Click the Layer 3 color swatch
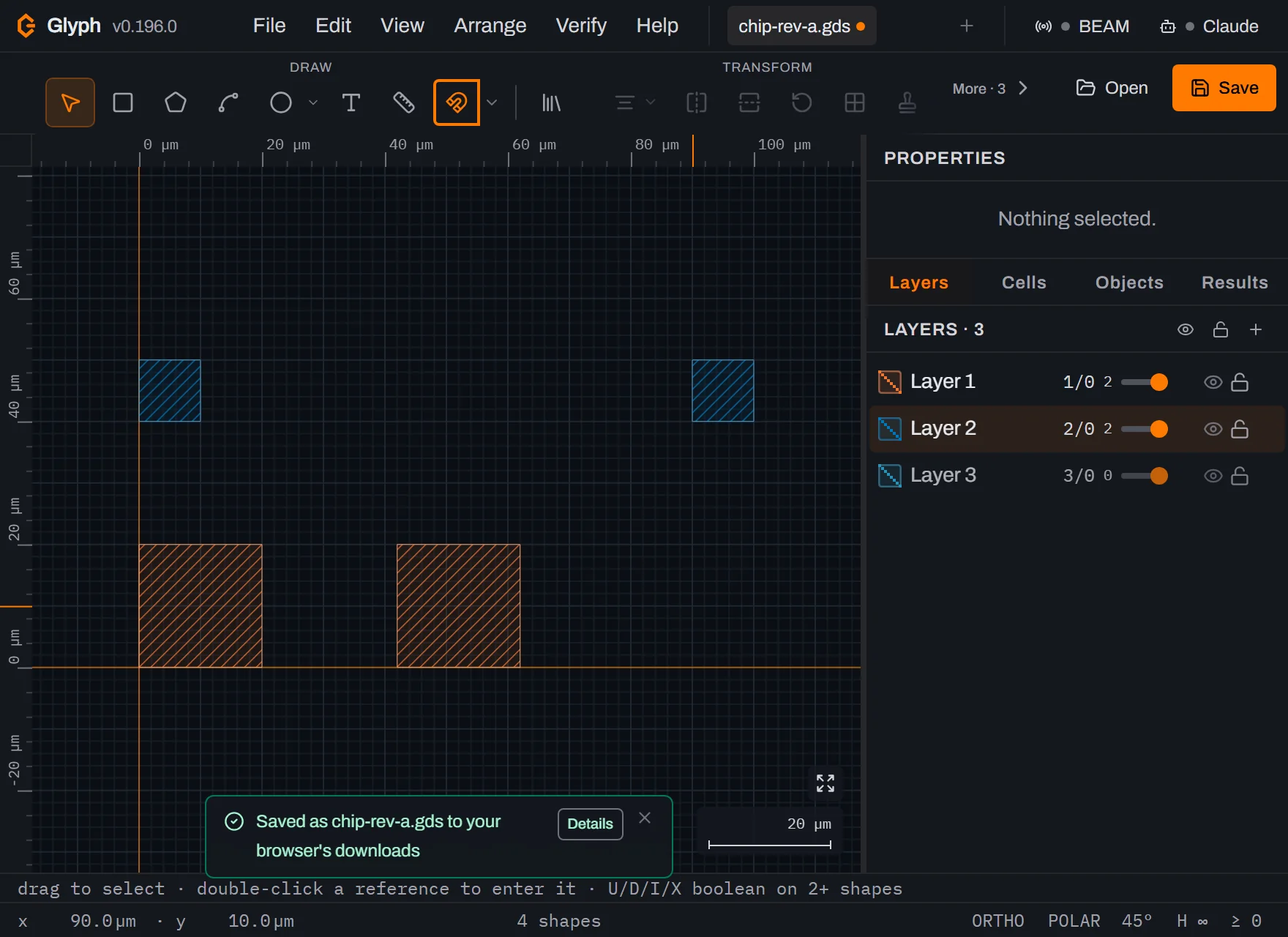The image size is (1288, 937). pos(890,476)
